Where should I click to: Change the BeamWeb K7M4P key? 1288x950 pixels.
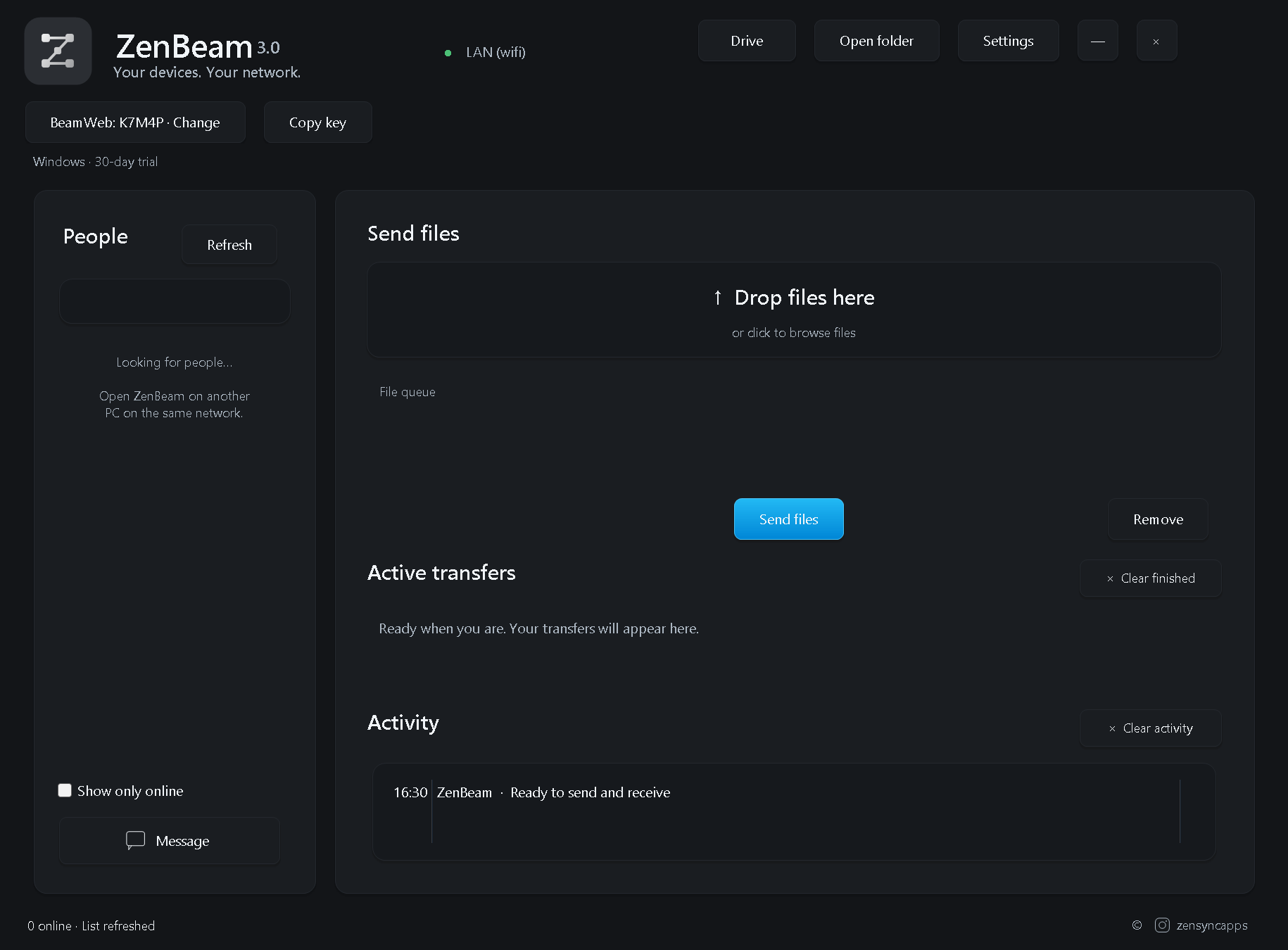coord(135,122)
